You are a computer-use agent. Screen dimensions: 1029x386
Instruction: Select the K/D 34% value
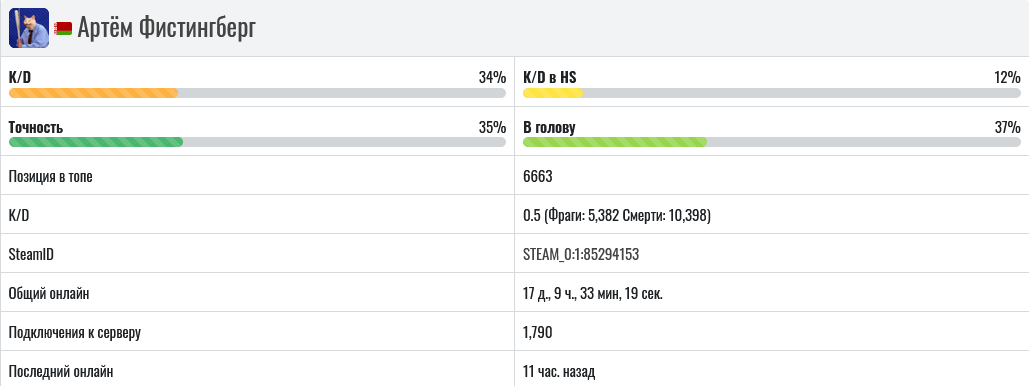(492, 77)
